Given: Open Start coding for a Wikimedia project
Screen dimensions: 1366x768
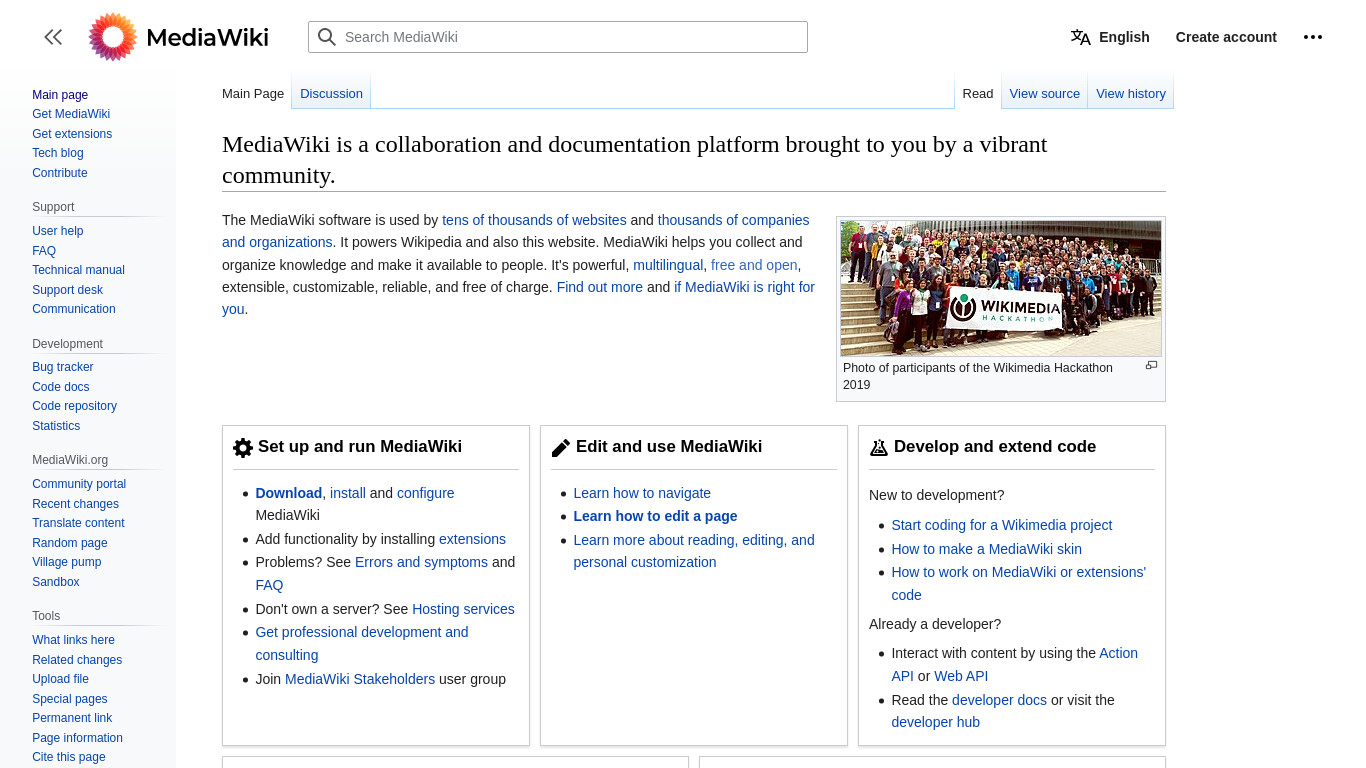Looking at the screenshot, I should point(1002,525).
